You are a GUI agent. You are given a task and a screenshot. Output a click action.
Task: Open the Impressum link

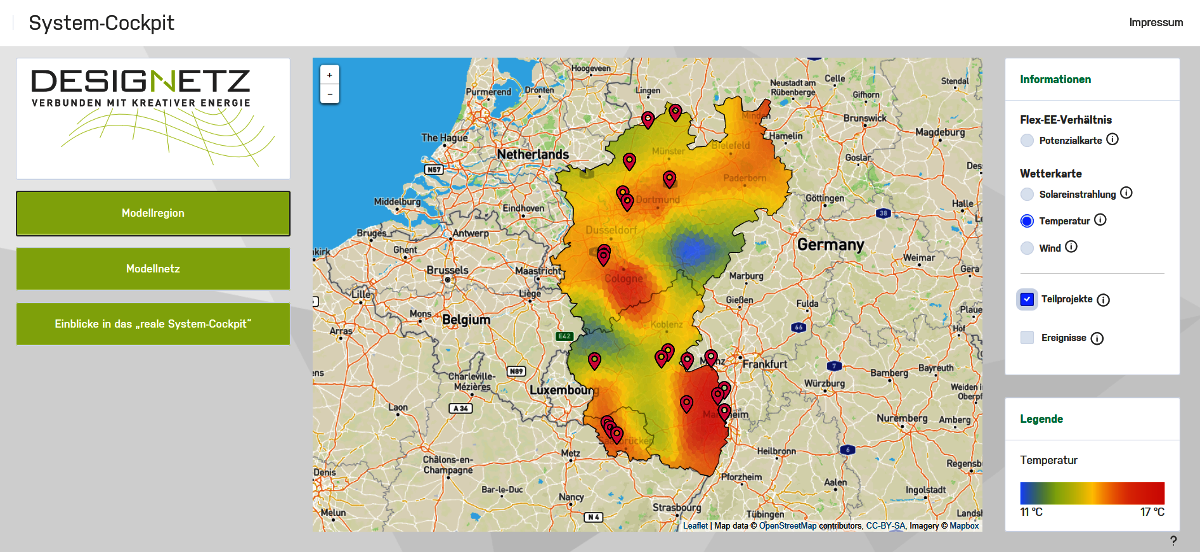(1156, 22)
